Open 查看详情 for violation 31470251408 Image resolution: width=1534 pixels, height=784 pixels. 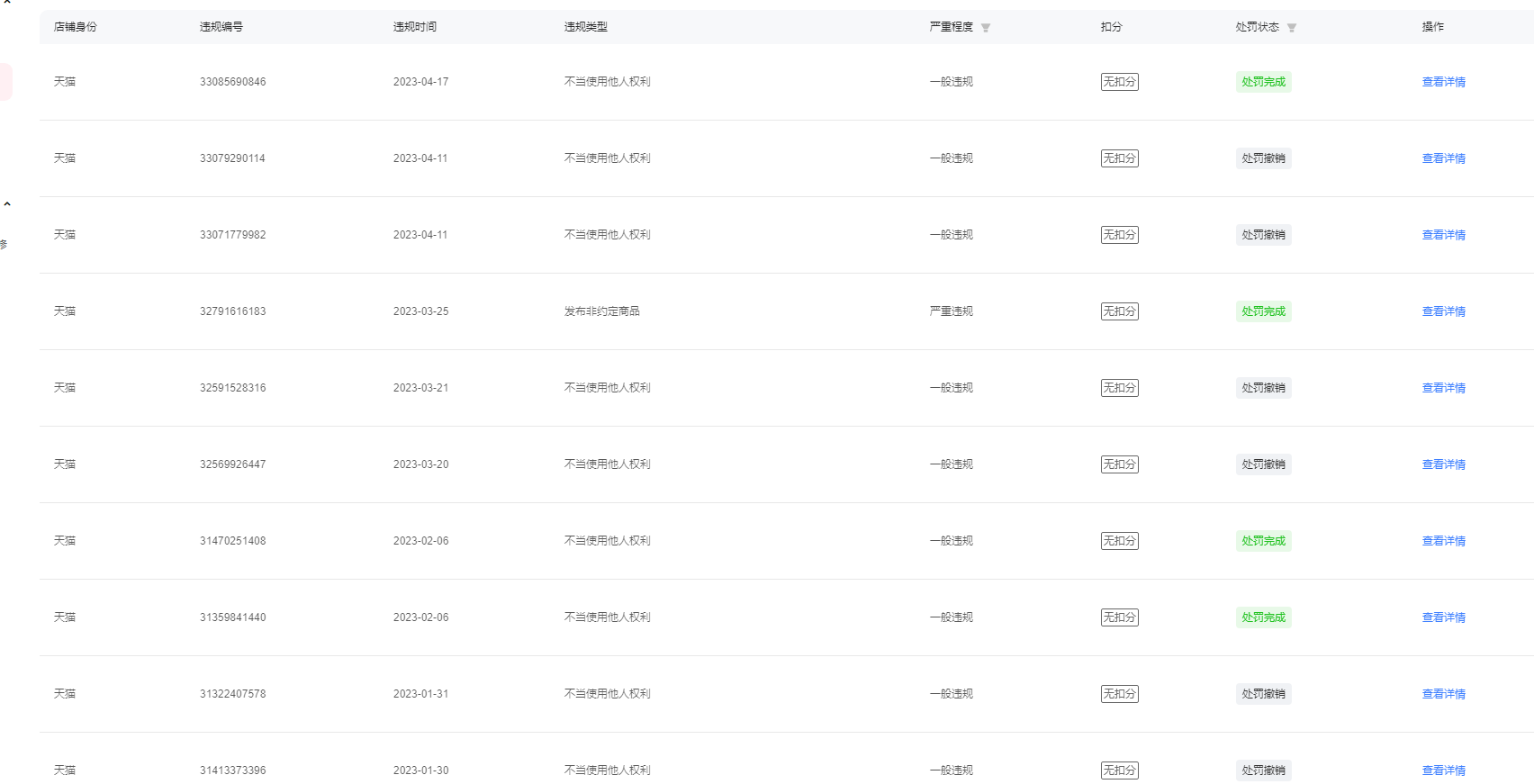tap(1443, 541)
